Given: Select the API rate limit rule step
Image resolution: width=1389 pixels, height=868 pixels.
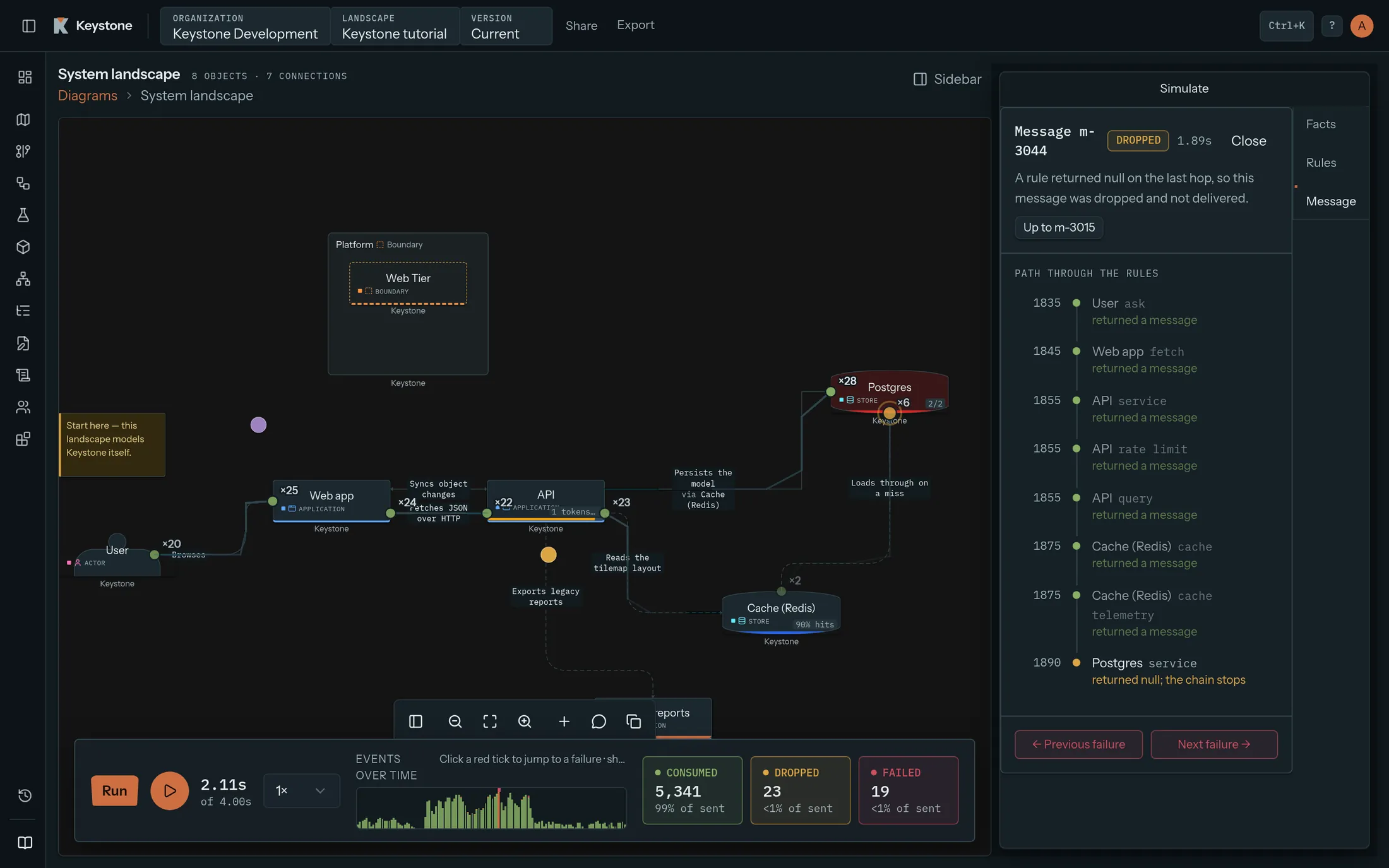Looking at the screenshot, I should click(1145, 457).
